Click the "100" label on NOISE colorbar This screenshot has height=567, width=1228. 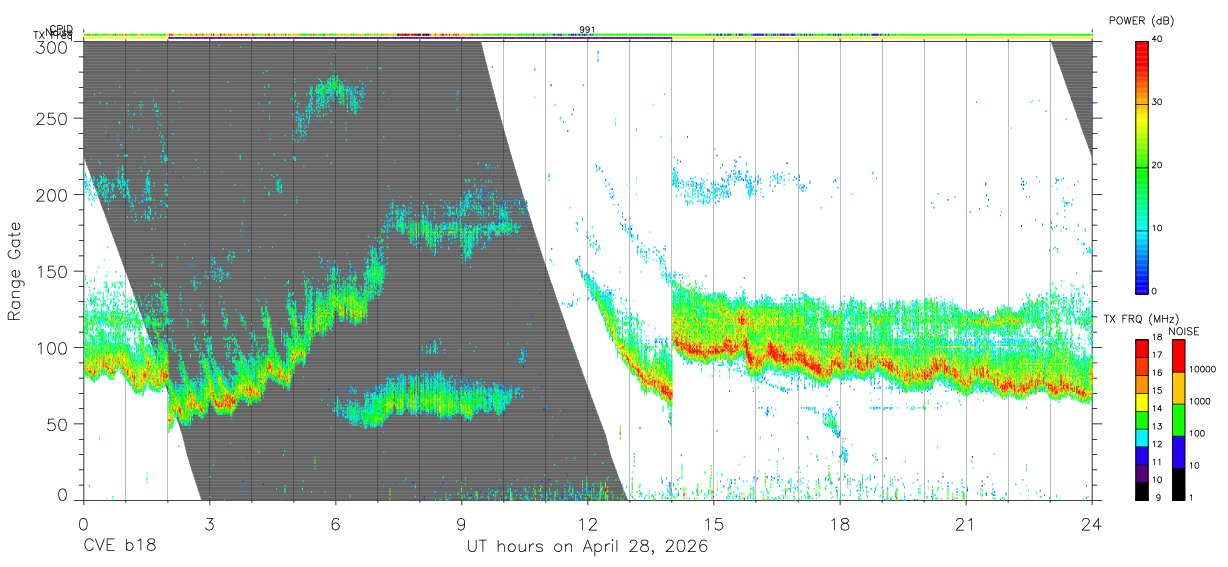pyautogui.click(x=1196, y=433)
